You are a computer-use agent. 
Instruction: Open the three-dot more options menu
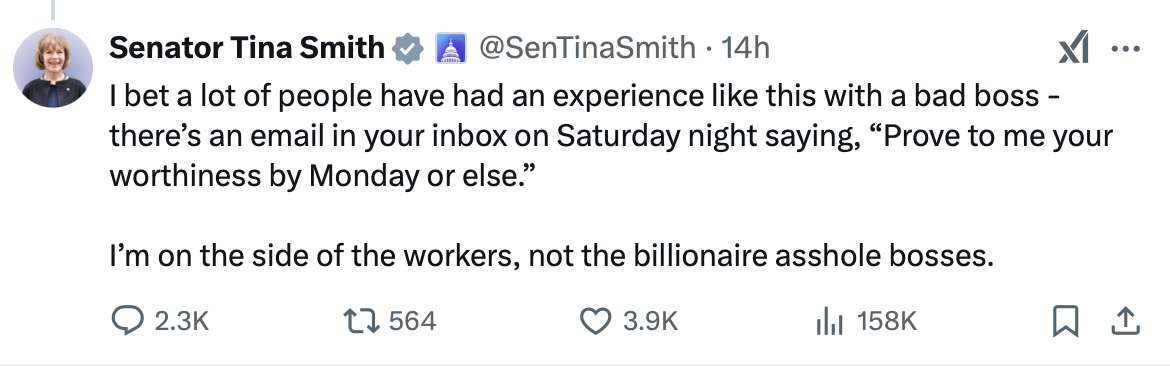[1125, 49]
